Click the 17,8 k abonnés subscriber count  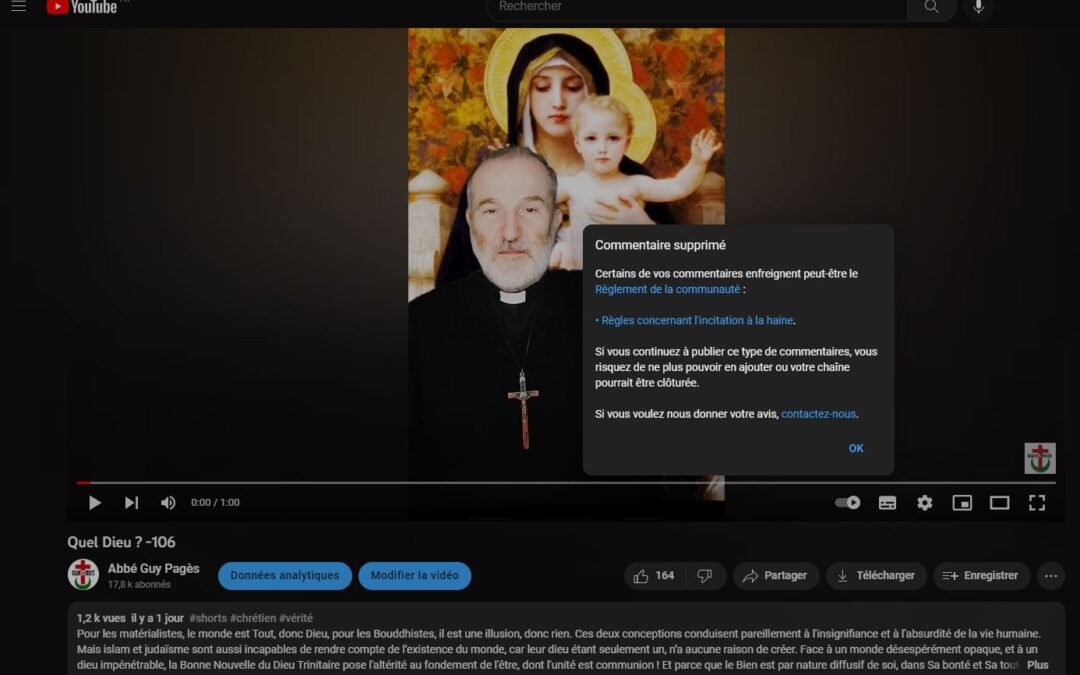pyautogui.click(x=139, y=585)
